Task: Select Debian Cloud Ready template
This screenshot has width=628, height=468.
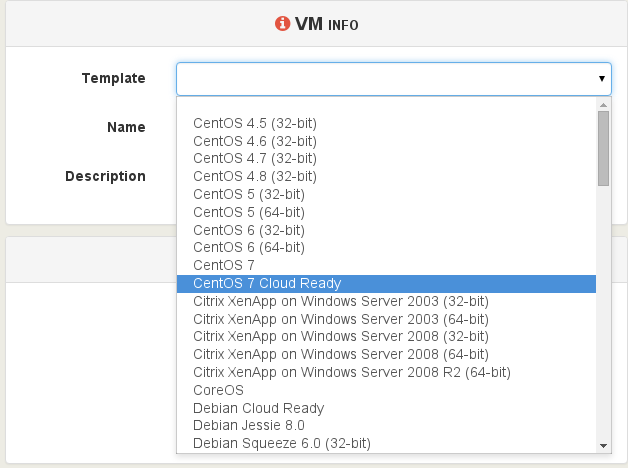Action: 386,408
